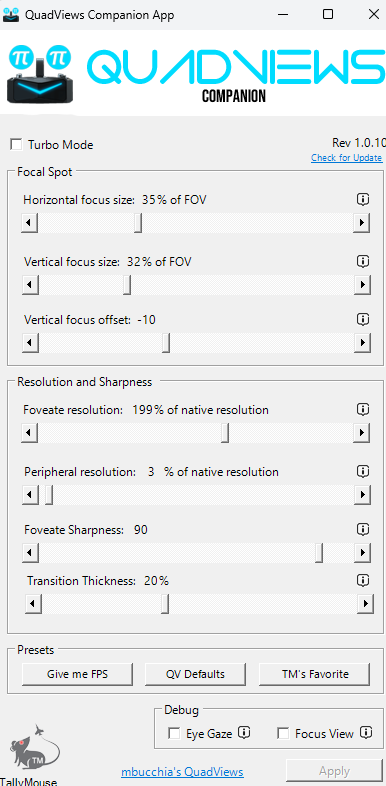Viewport: 386px width, 786px height.
Task: Click the Foveate Sharpness slider thumb
Action: (x=319, y=553)
